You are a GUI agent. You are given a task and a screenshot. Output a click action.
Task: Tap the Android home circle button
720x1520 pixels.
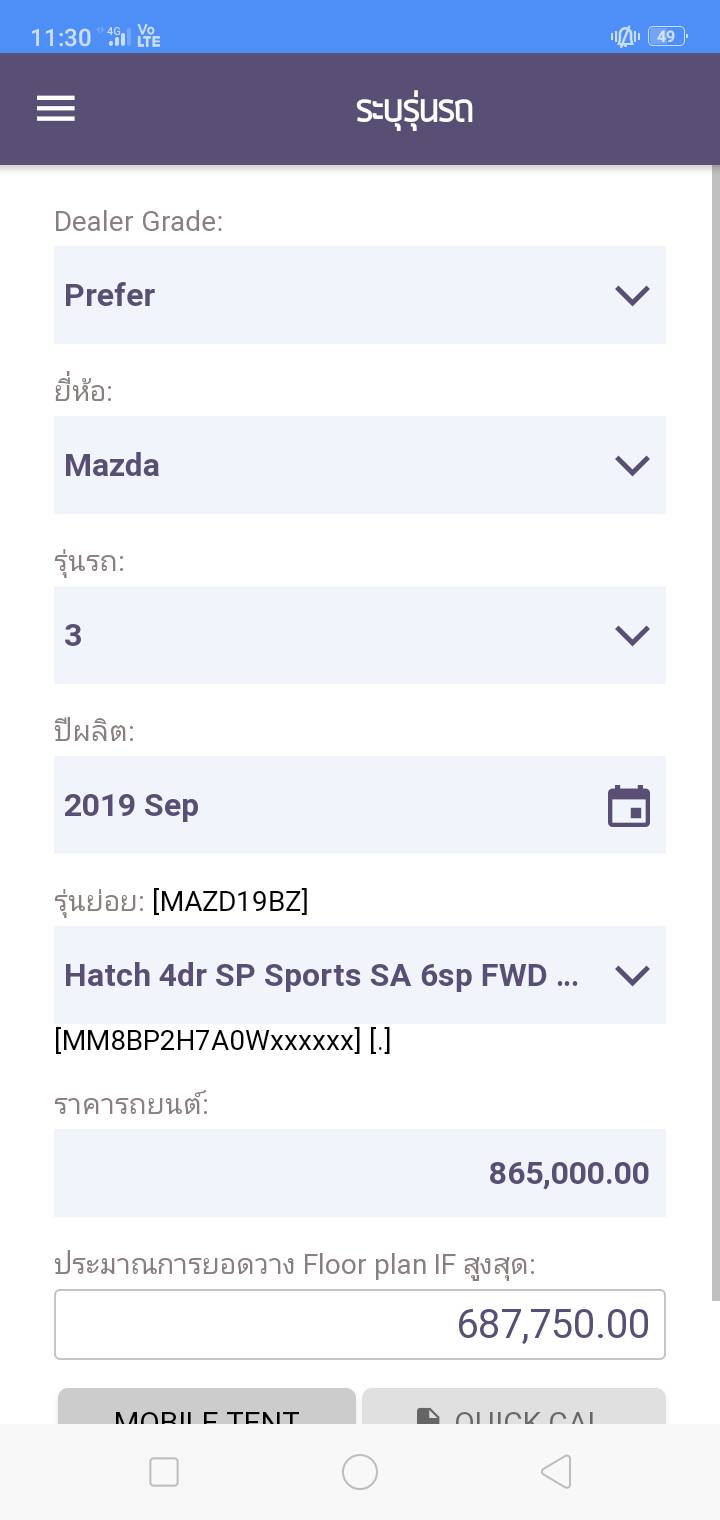[360, 1472]
